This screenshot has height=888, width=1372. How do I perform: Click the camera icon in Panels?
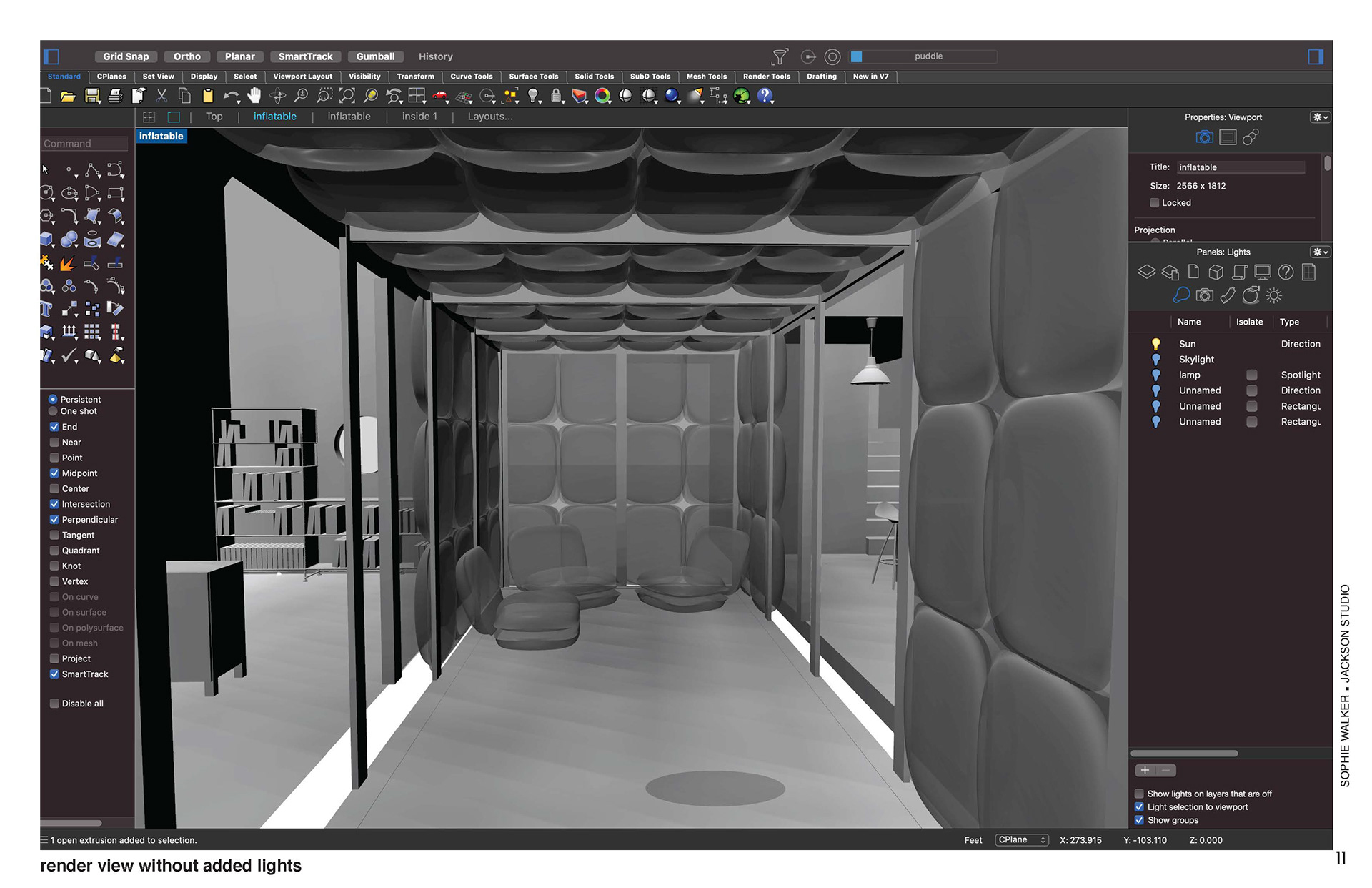(1205, 295)
